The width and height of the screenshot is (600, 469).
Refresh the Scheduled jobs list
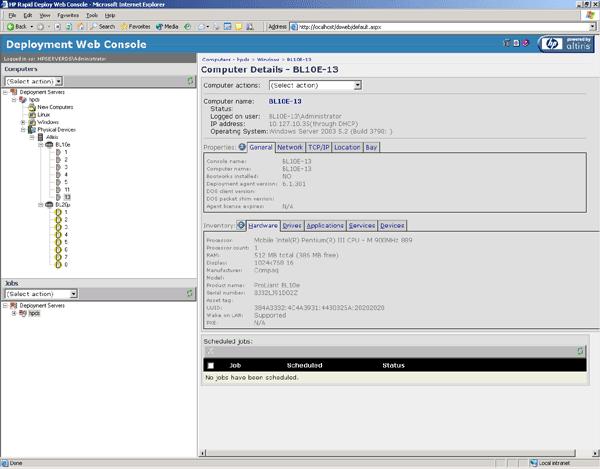point(580,351)
